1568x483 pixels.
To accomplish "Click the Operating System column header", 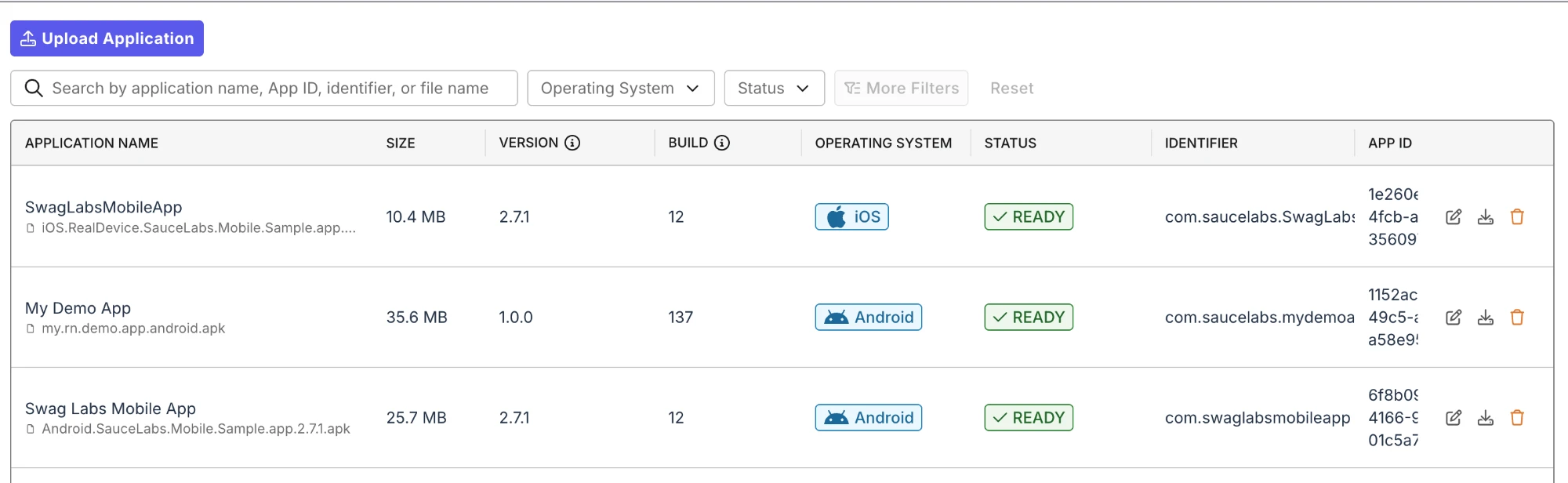I will 884,143.
